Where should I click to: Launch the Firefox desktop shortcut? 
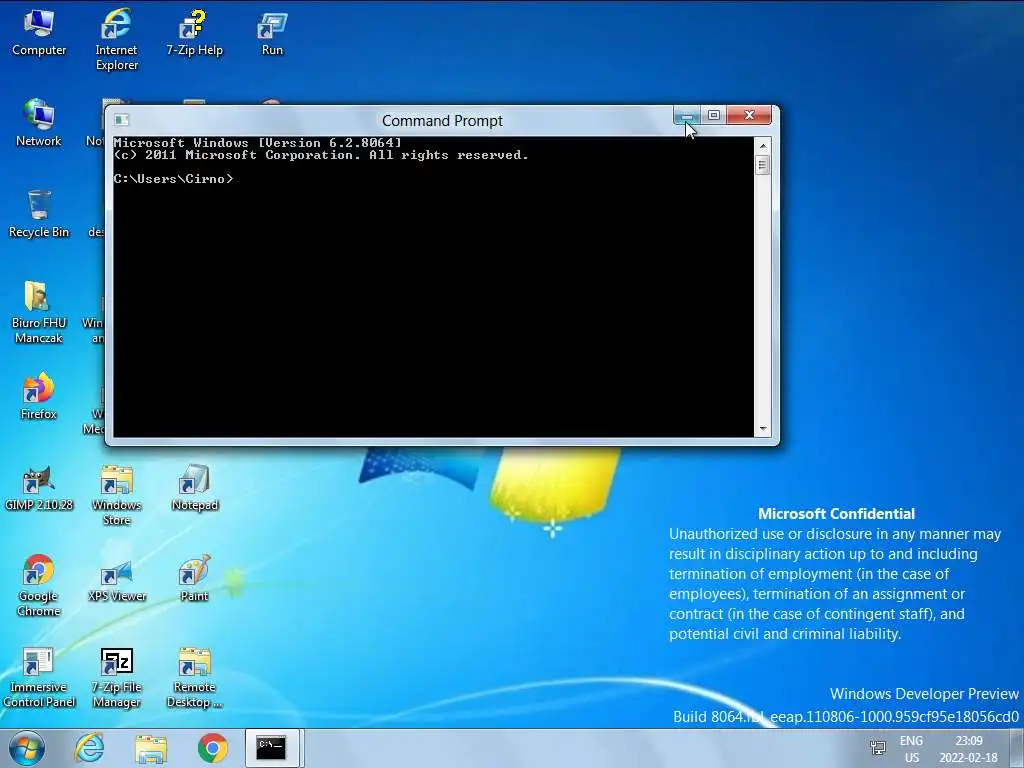[39, 396]
